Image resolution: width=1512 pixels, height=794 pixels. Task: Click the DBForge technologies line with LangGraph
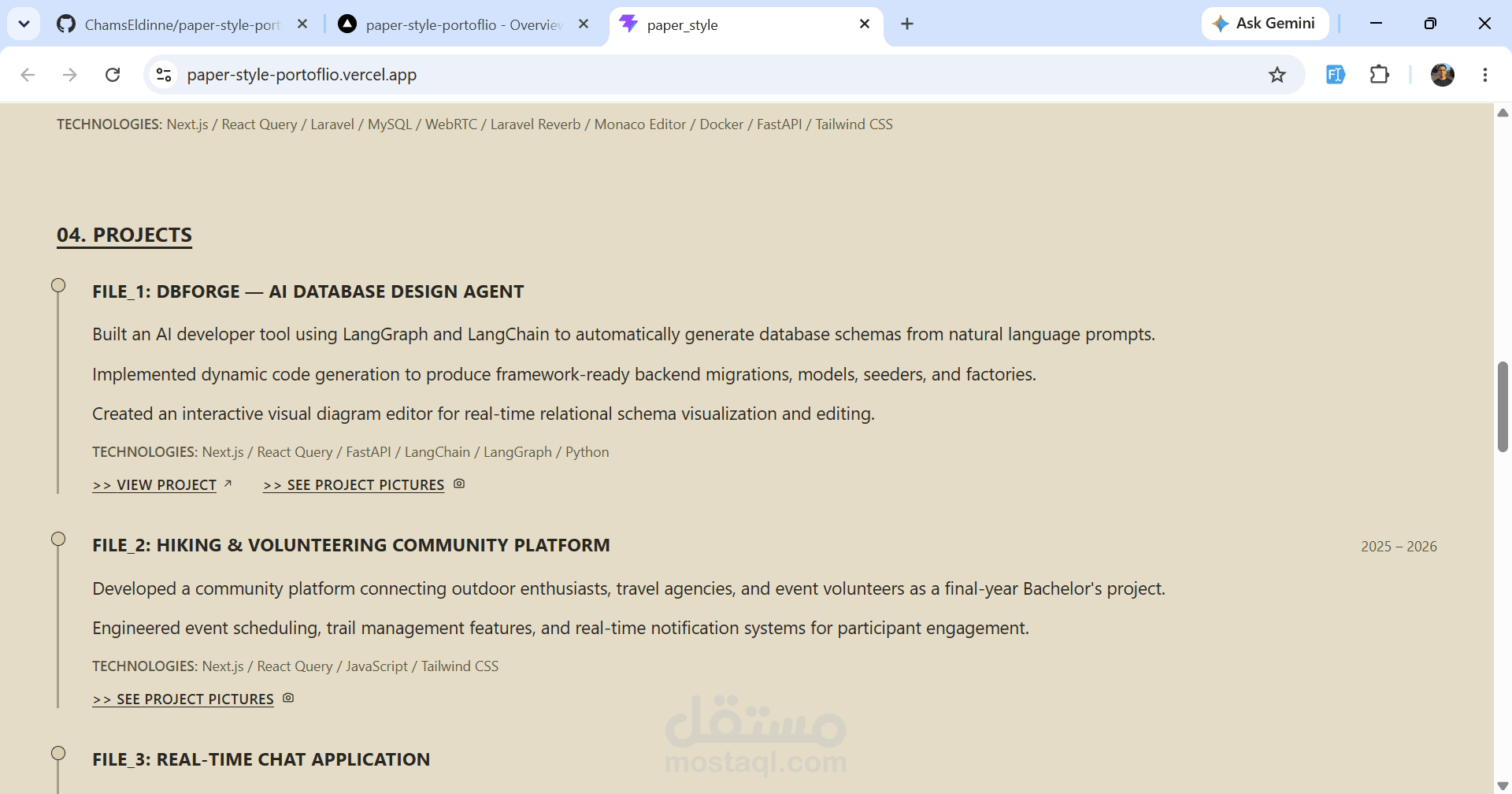[350, 452]
